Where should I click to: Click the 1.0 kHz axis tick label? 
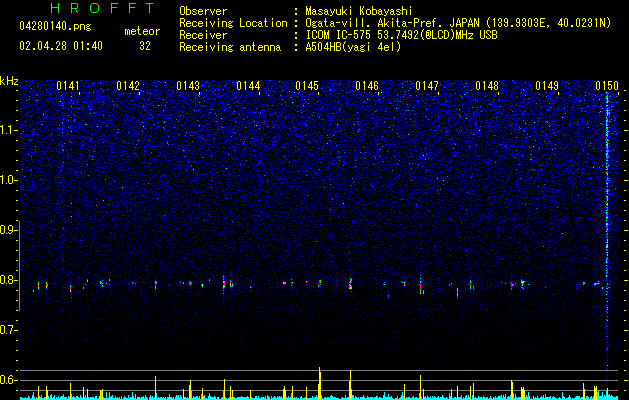point(7,180)
